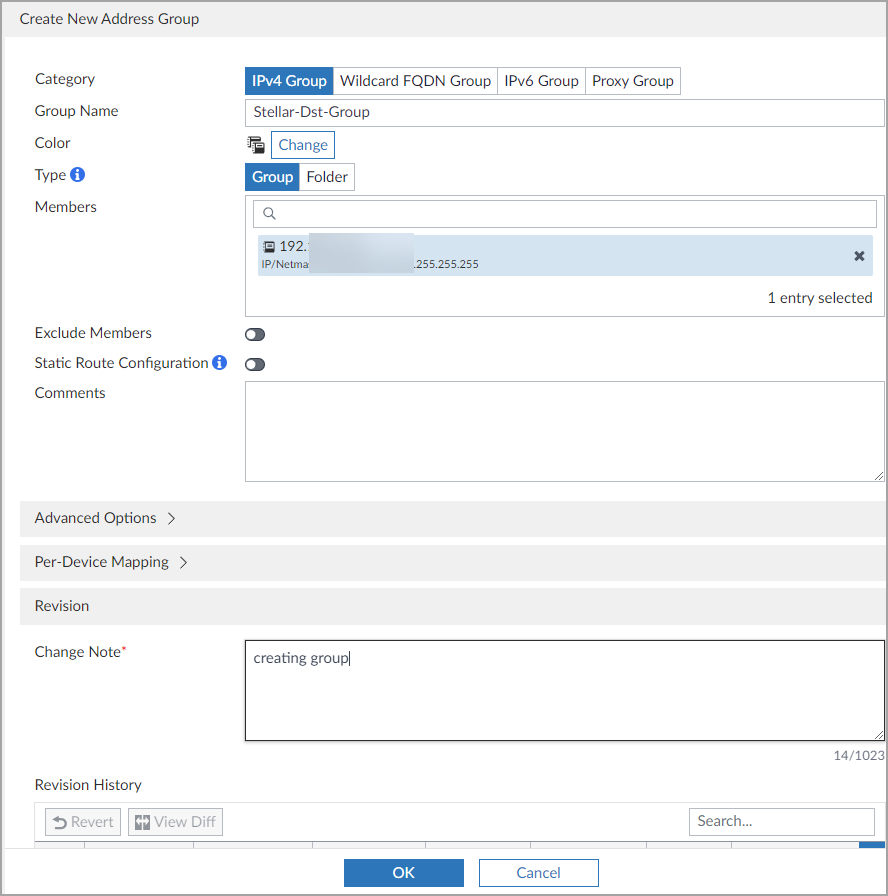Click the View Diff button
This screenshot has width=888, height=896.
coord(175,822)
